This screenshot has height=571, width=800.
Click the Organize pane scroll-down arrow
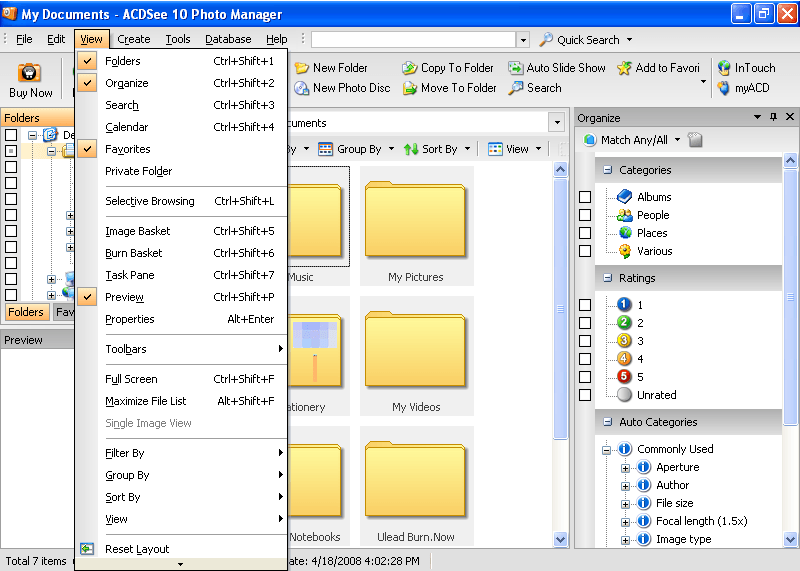point(790,539)
